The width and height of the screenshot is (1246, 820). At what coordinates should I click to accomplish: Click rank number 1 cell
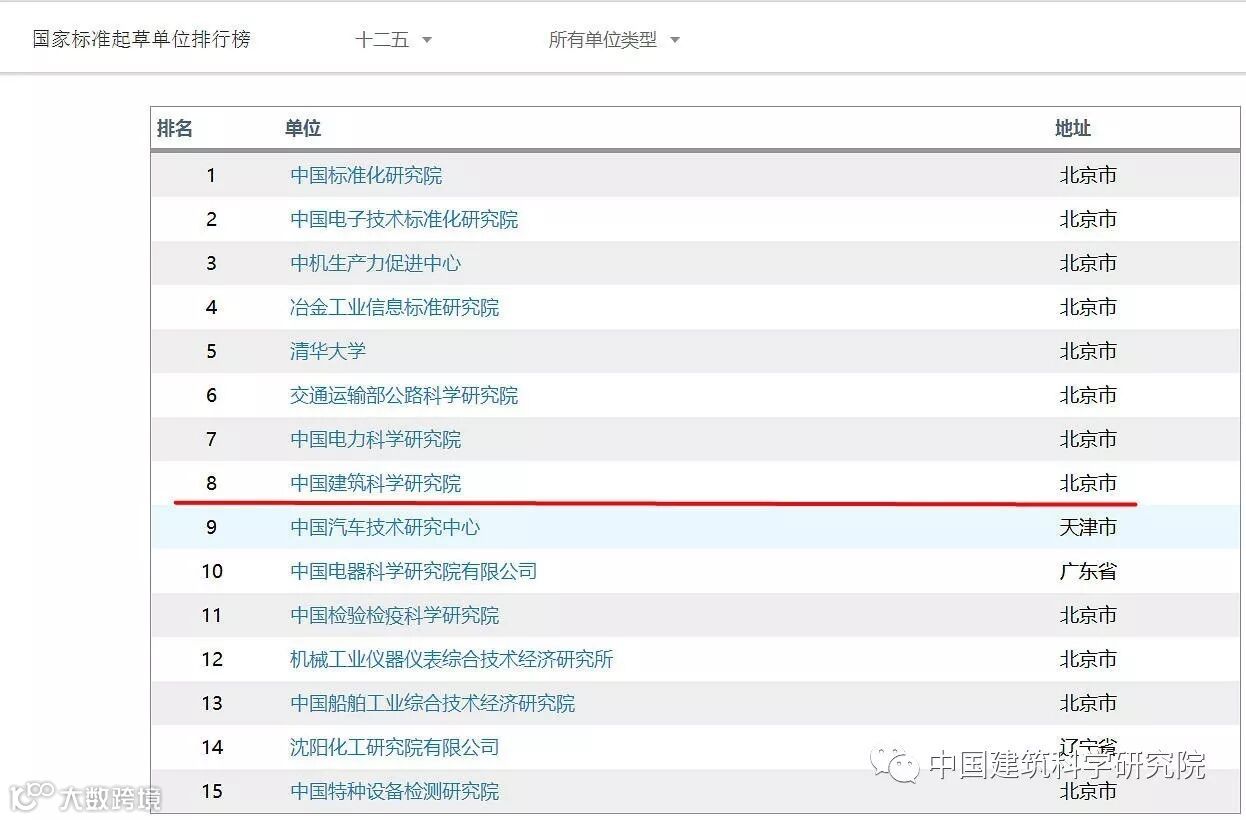[211, 175]
